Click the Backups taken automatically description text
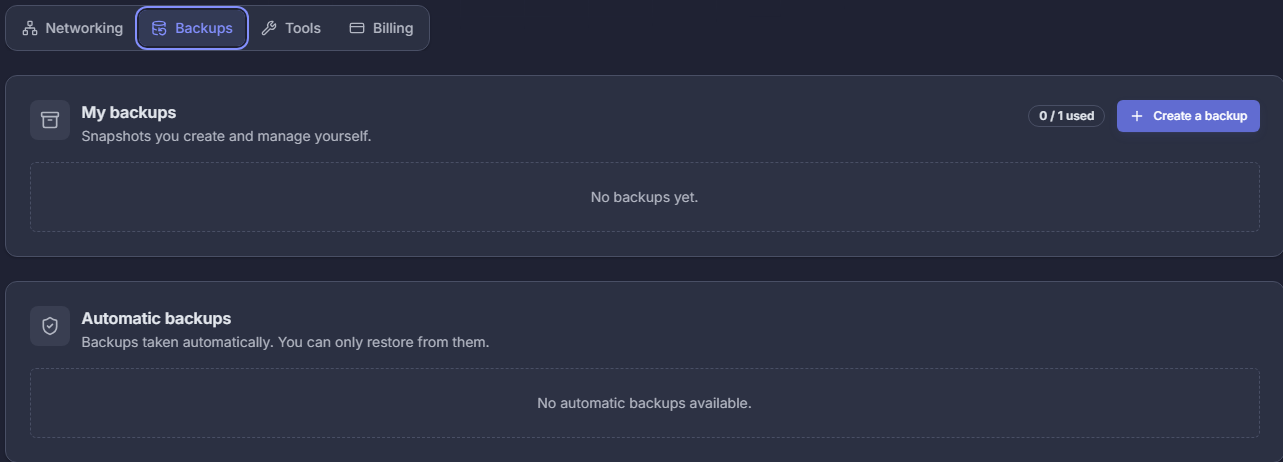The width and height of the screenshot is (1283, 462). [x=285, y=342]
